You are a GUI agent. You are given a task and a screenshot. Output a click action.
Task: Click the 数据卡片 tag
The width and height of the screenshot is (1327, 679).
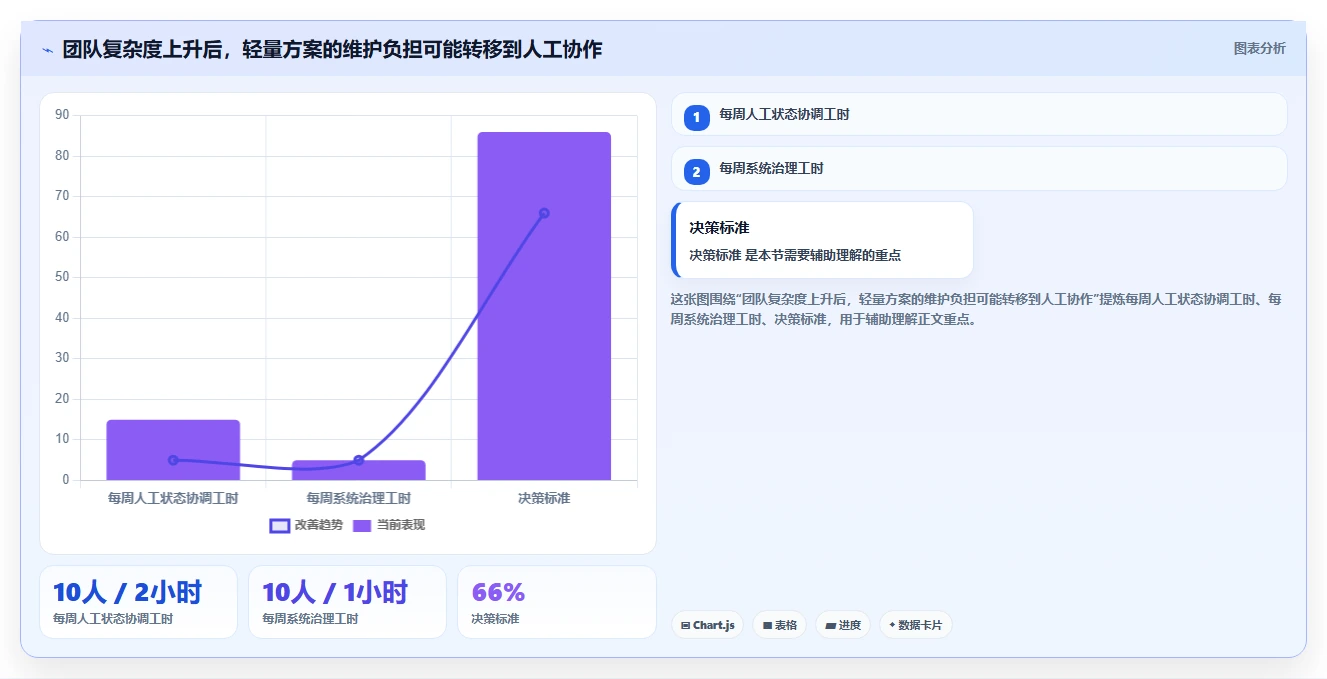pos(915,625)
